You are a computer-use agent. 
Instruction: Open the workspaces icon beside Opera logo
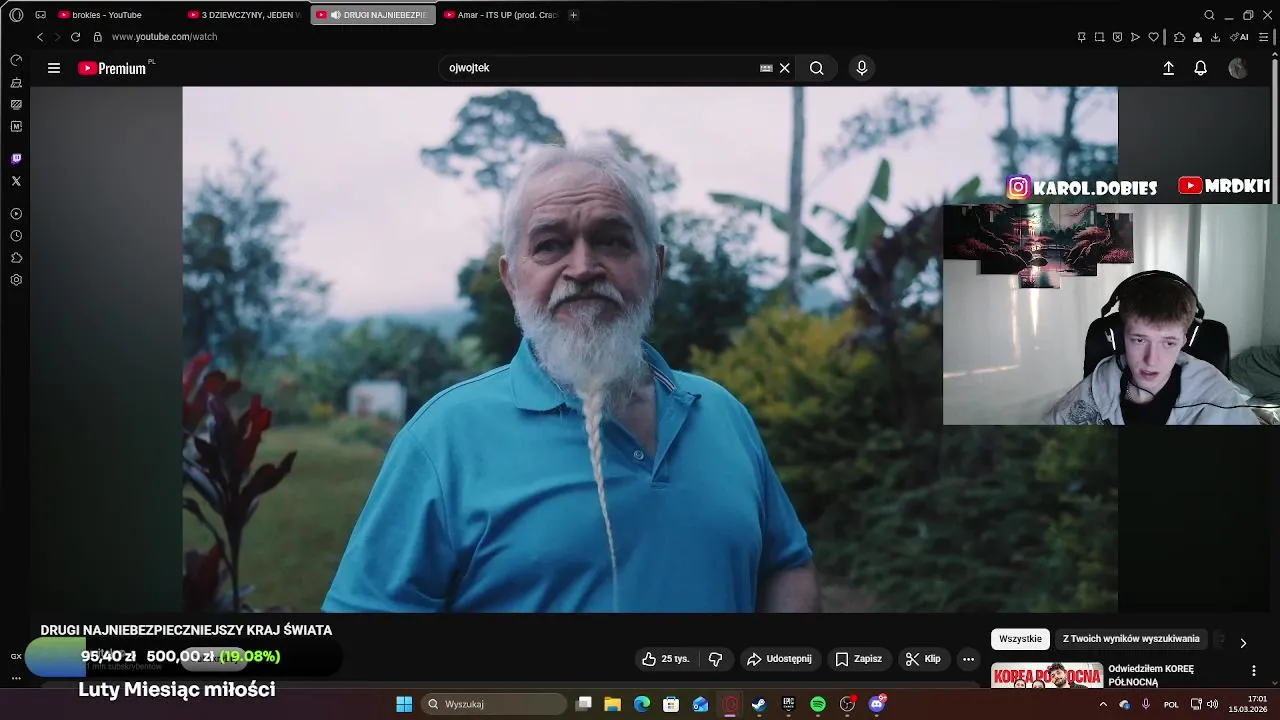41,15
